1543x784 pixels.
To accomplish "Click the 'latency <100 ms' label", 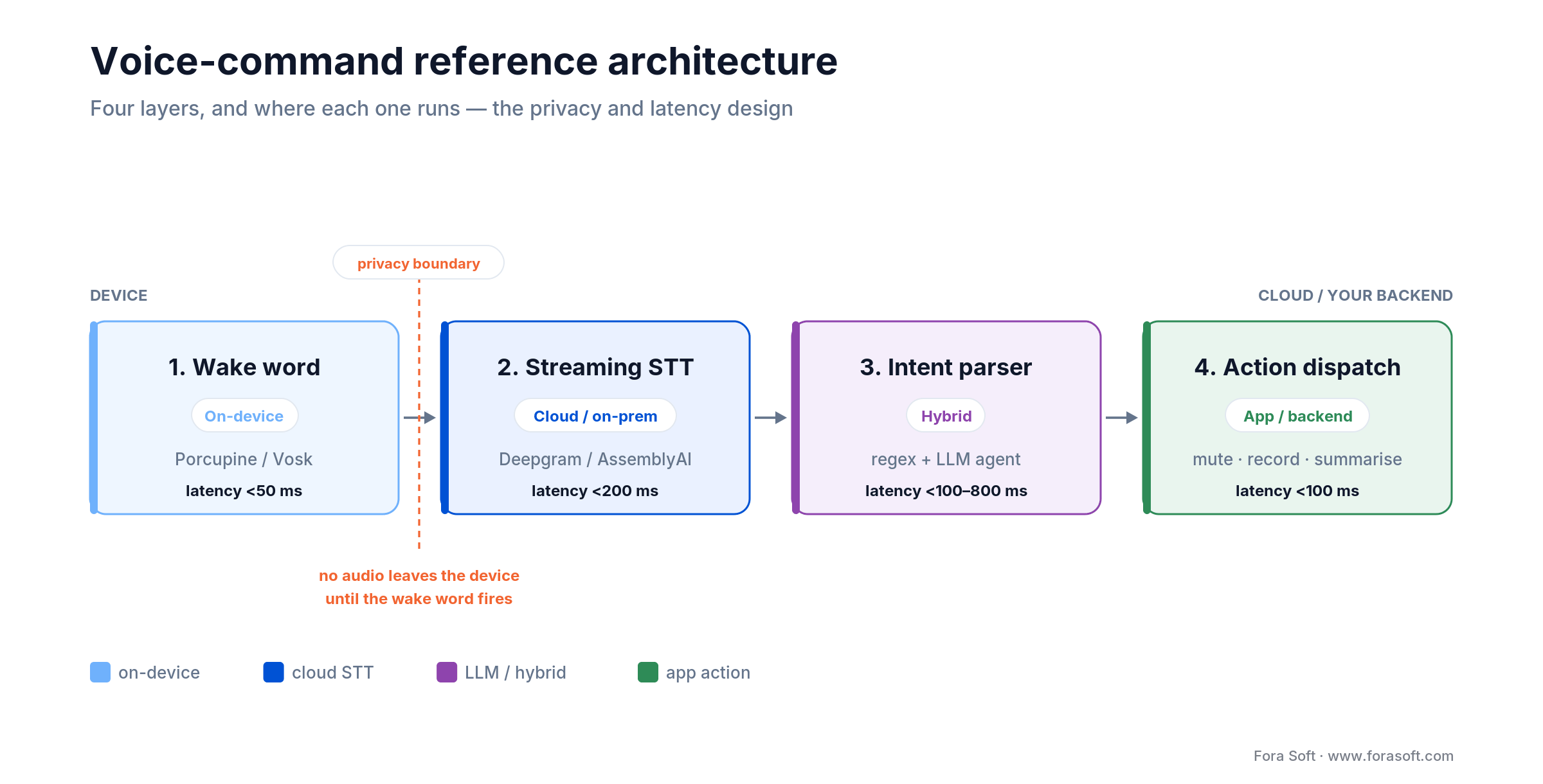I will click(1297, 490).
